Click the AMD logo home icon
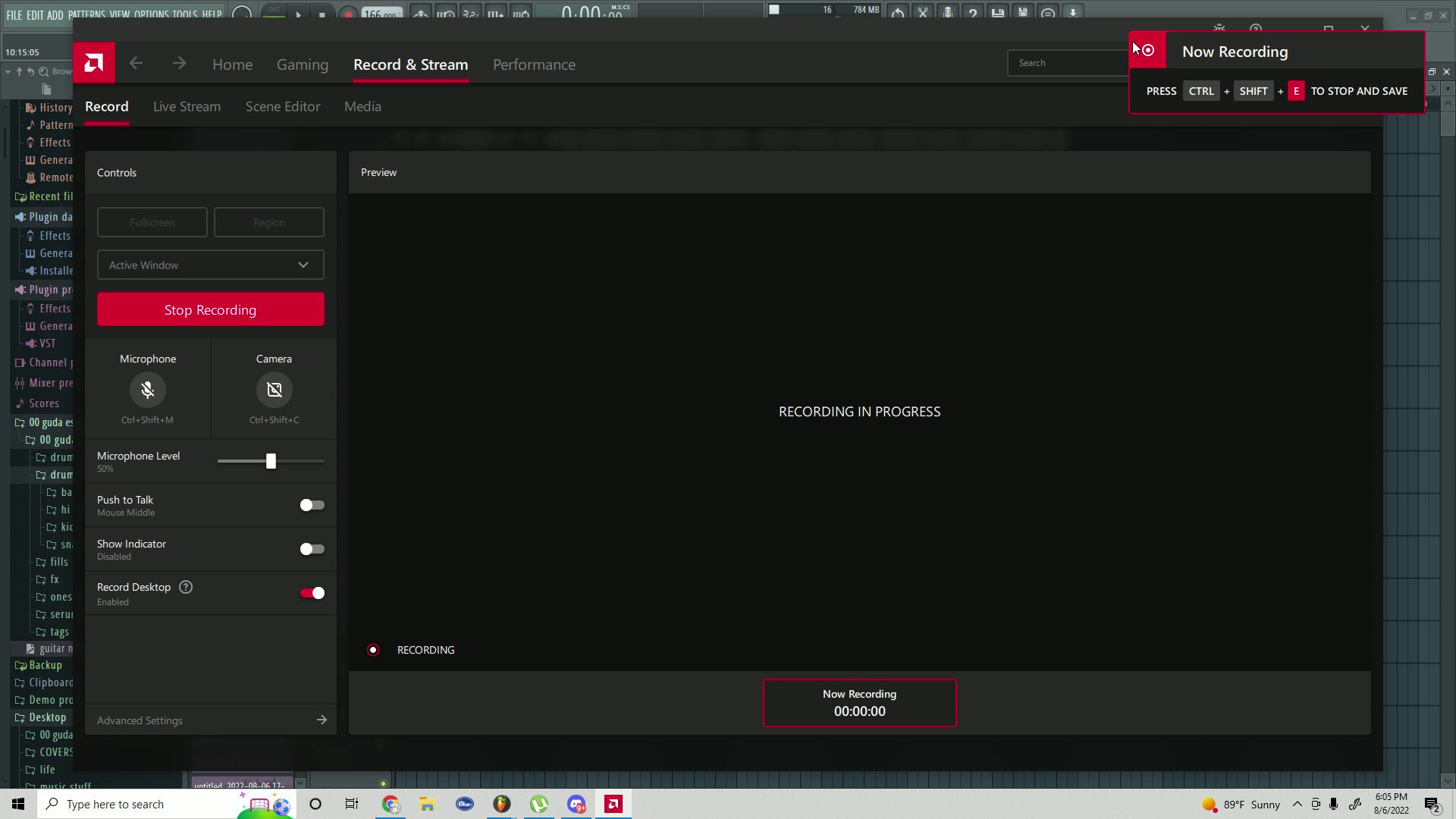 (x=94, y=63)
